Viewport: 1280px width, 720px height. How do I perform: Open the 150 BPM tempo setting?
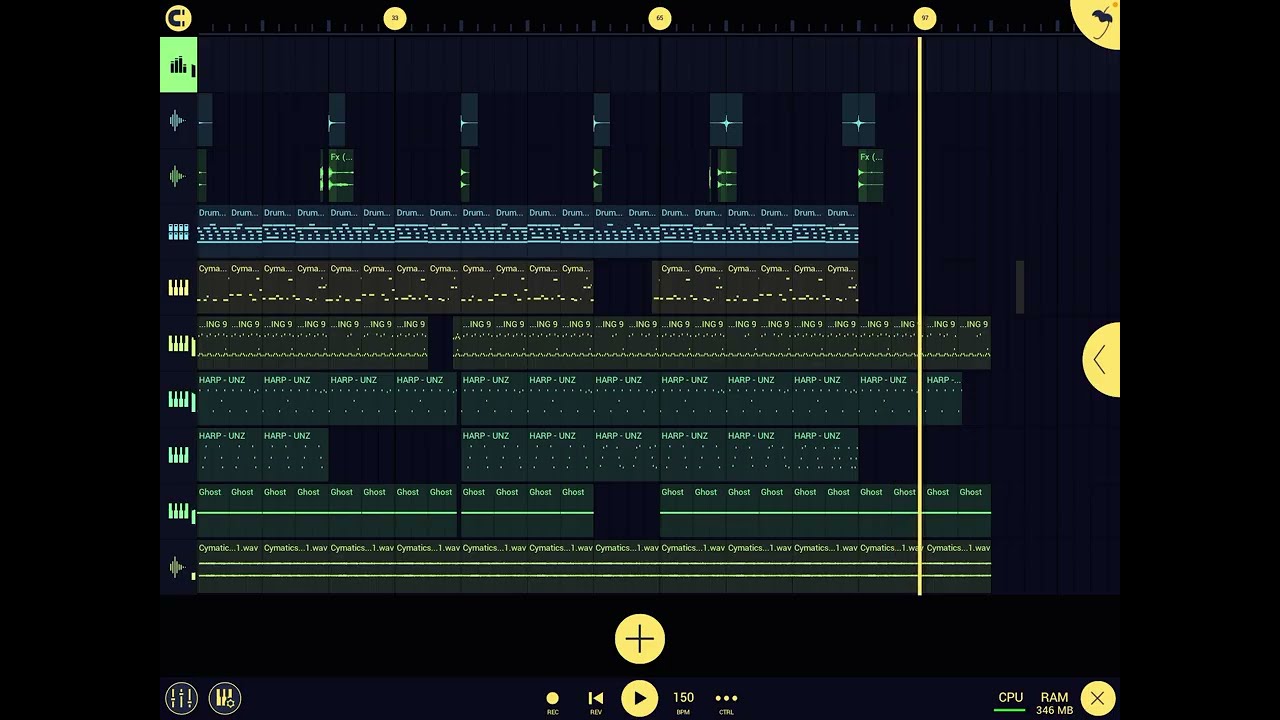click(x=683, y=701)
